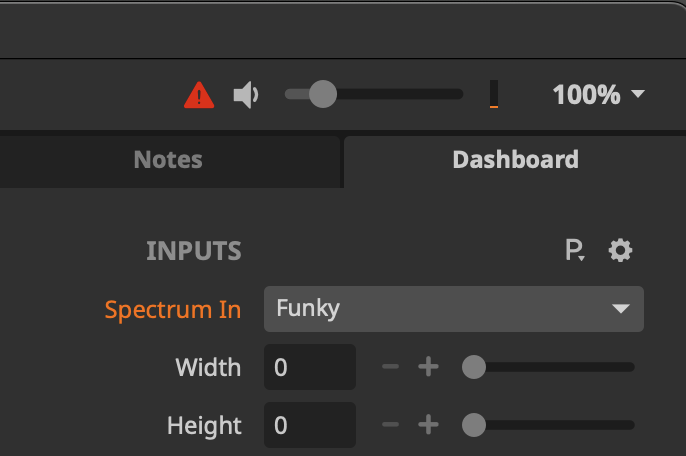
Task: Mute audio with the speaker icon
Action: (246, 95)
